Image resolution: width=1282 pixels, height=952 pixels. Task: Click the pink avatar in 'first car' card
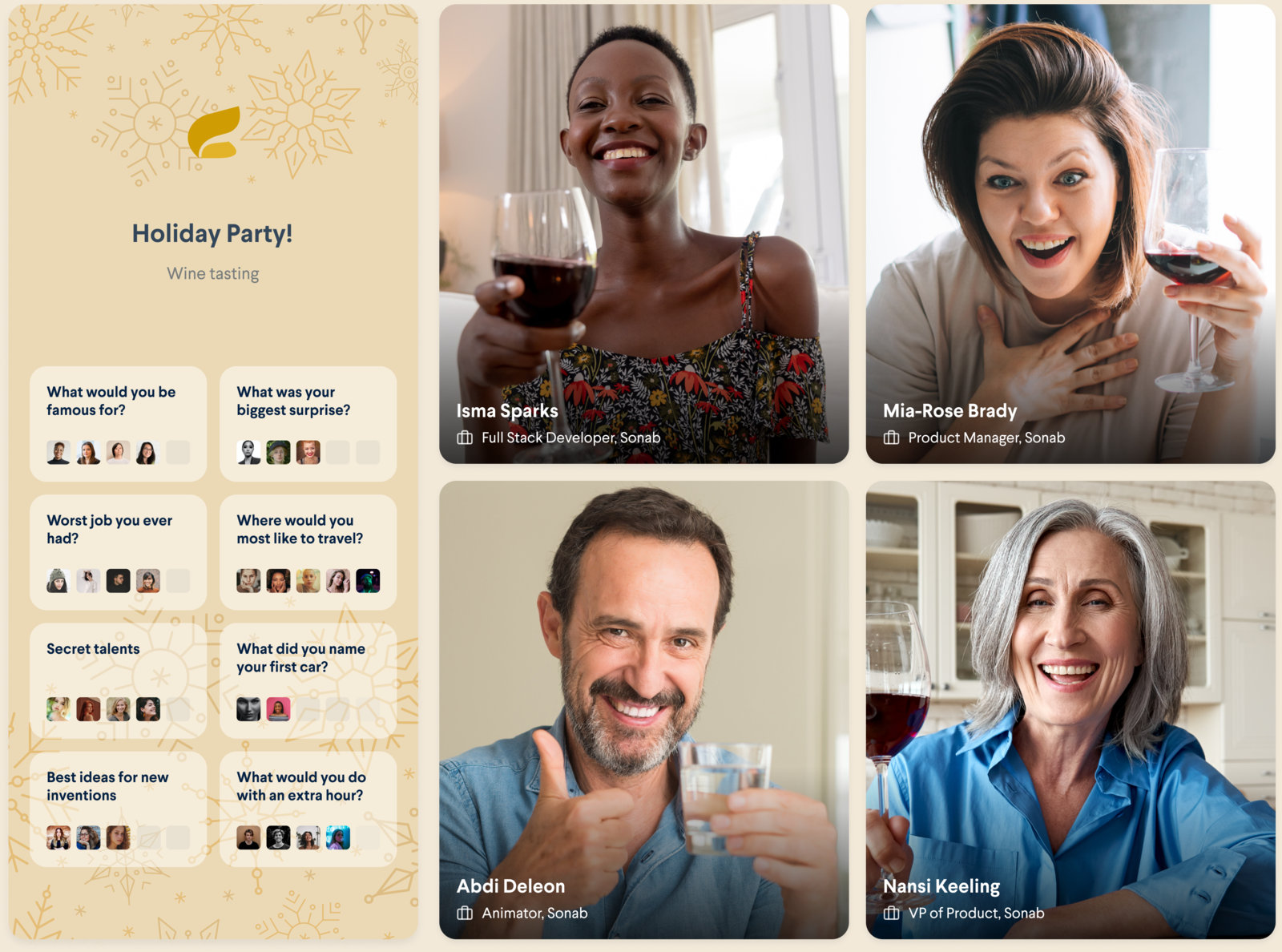tap(278, 709)
